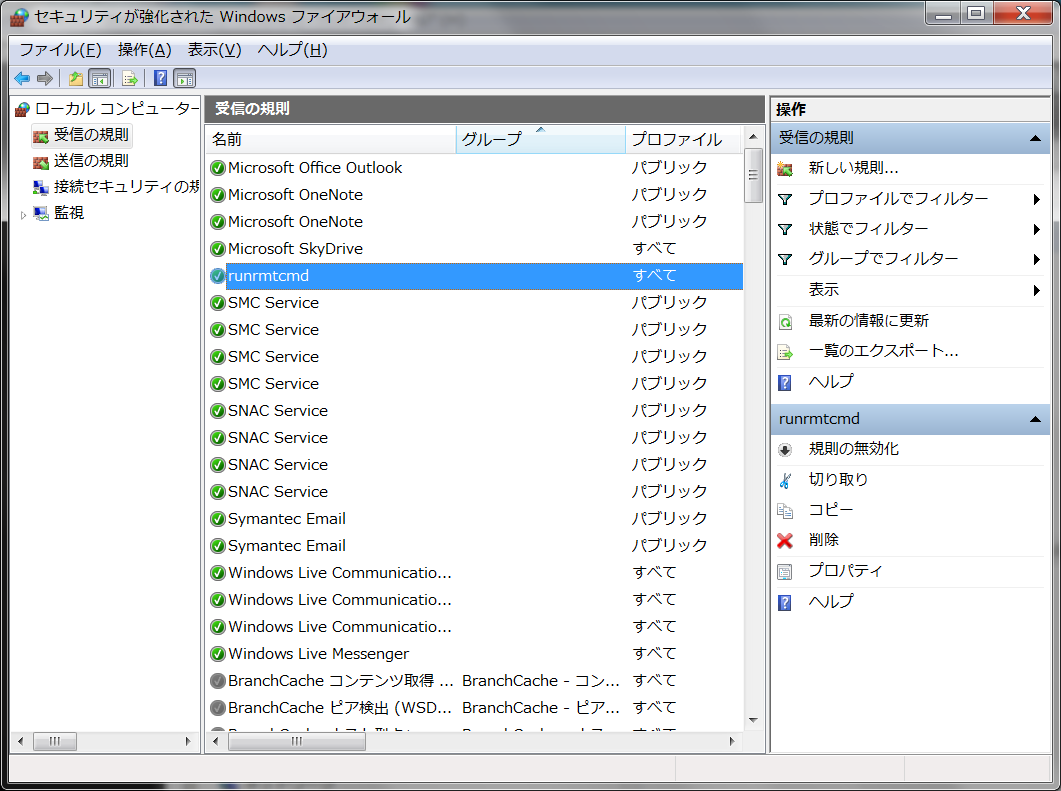Open the プロファイルでフィルター submenu arrow

(x=1037, y=199)
